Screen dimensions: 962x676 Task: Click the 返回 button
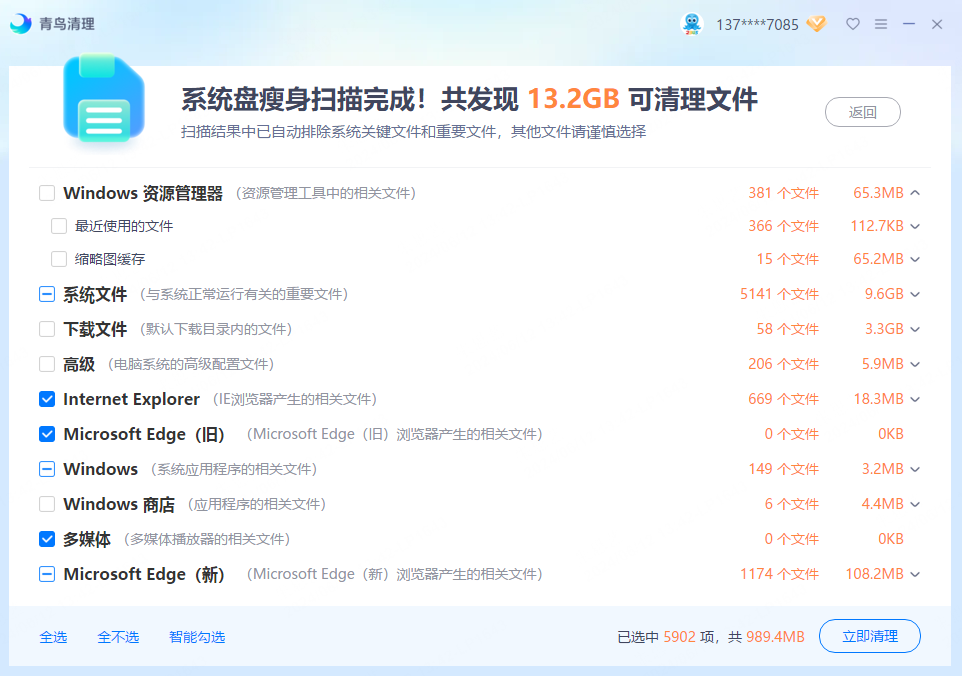863,112
